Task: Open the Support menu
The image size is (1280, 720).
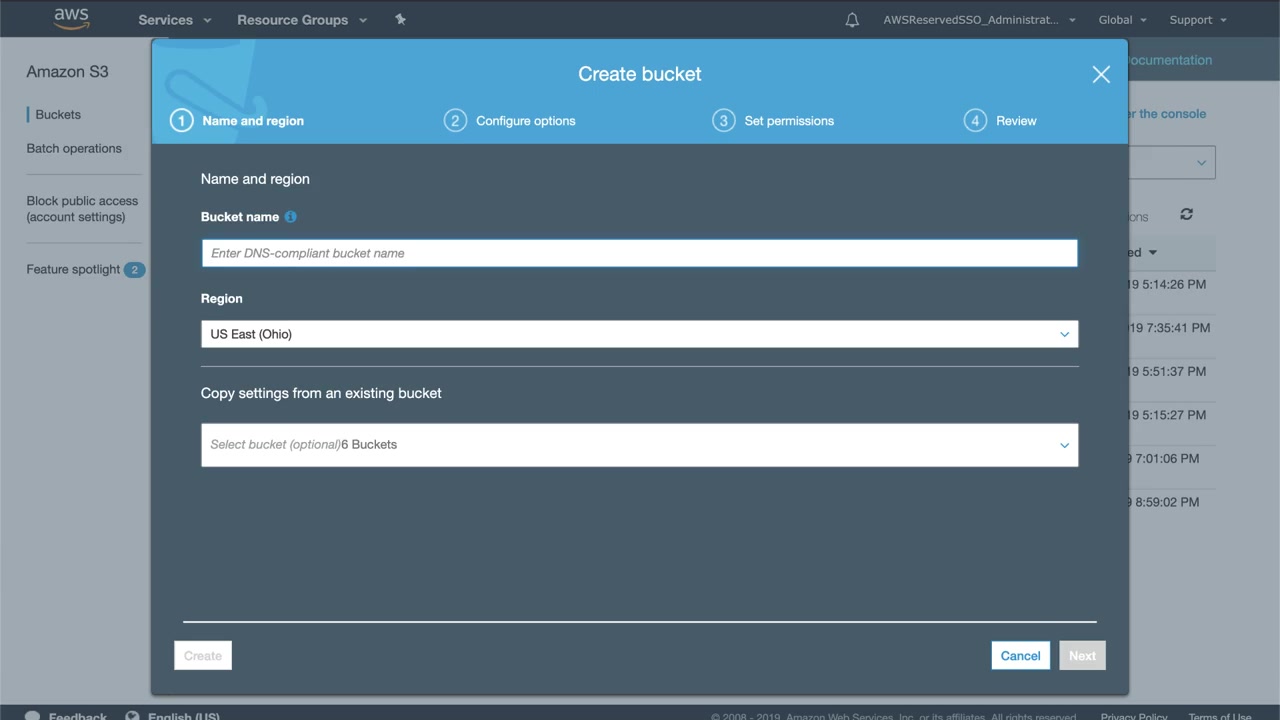Action: pos(1197,20)
